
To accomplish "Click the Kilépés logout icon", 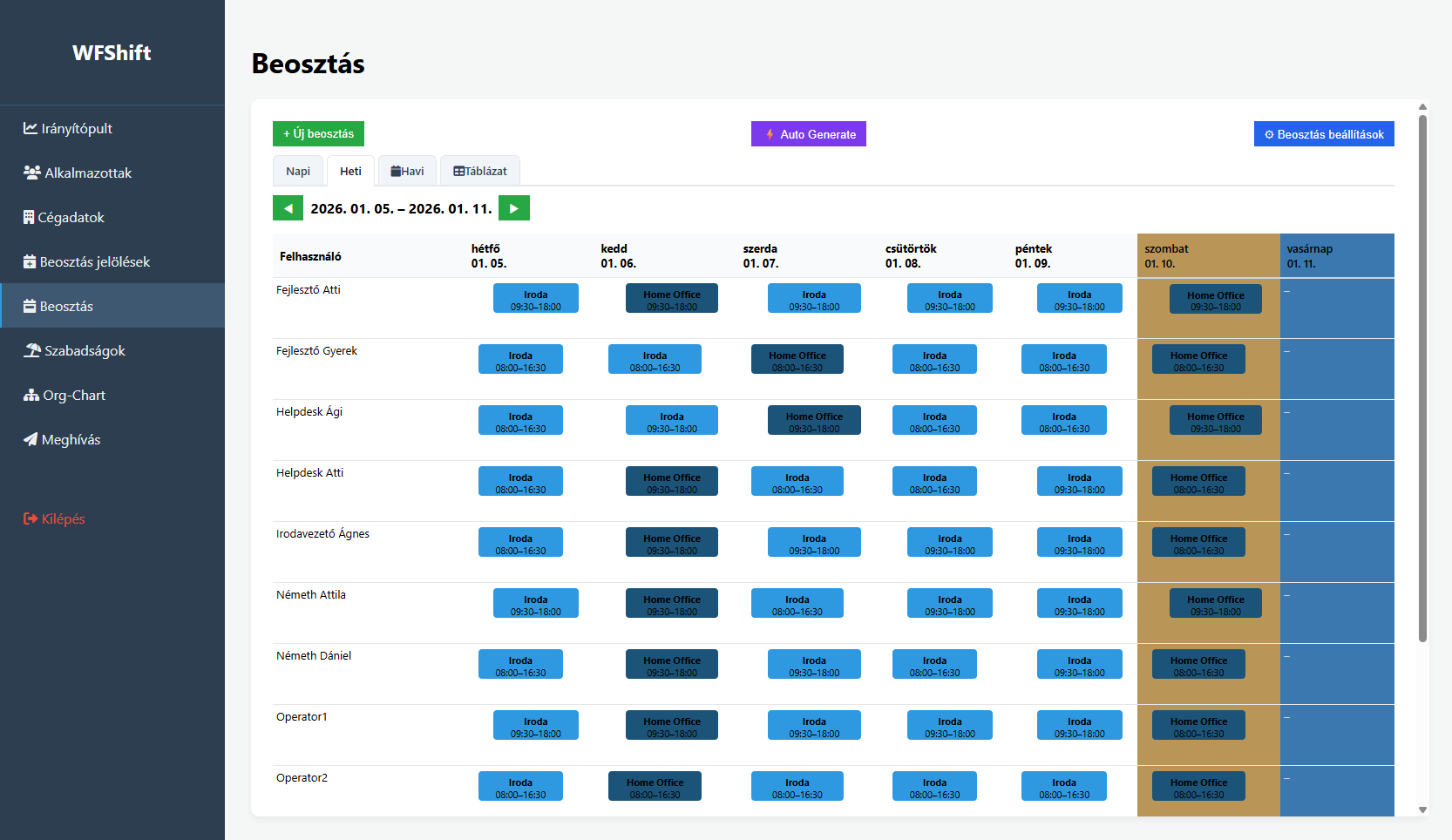I will click(x=31, y=518).
